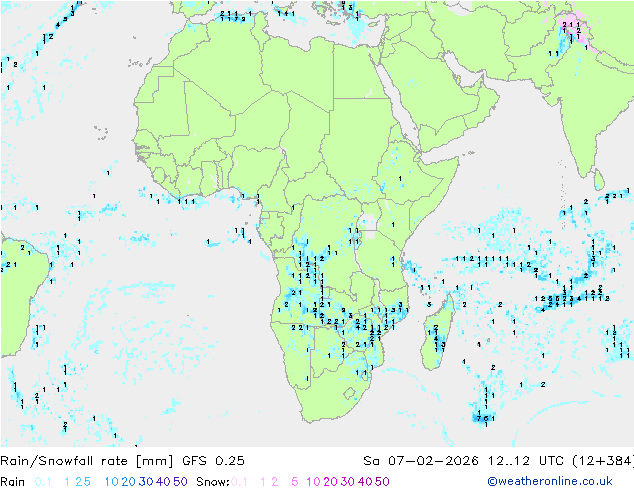This screenshot has height=490, width=634.
Task: Pick the Rain 5 legend value
Action: tap(87, 481)
